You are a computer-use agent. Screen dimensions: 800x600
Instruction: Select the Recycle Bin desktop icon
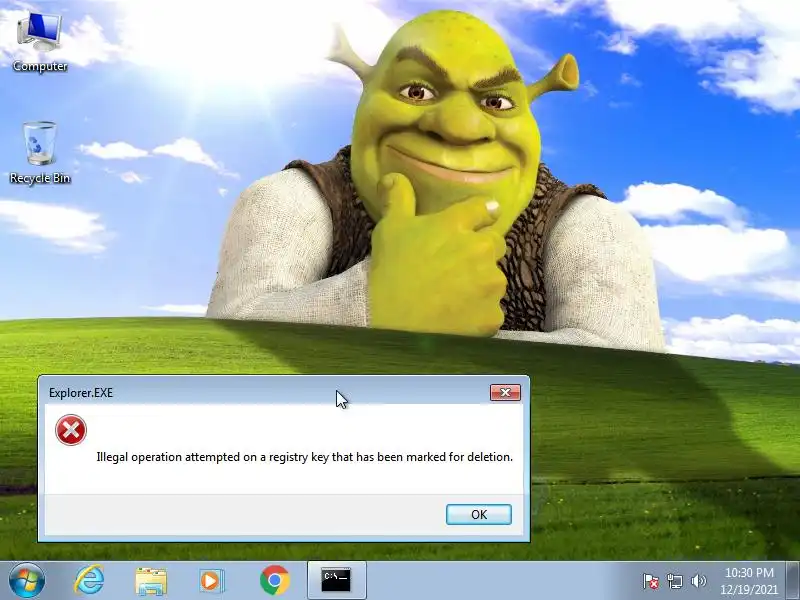coord(40,152)
